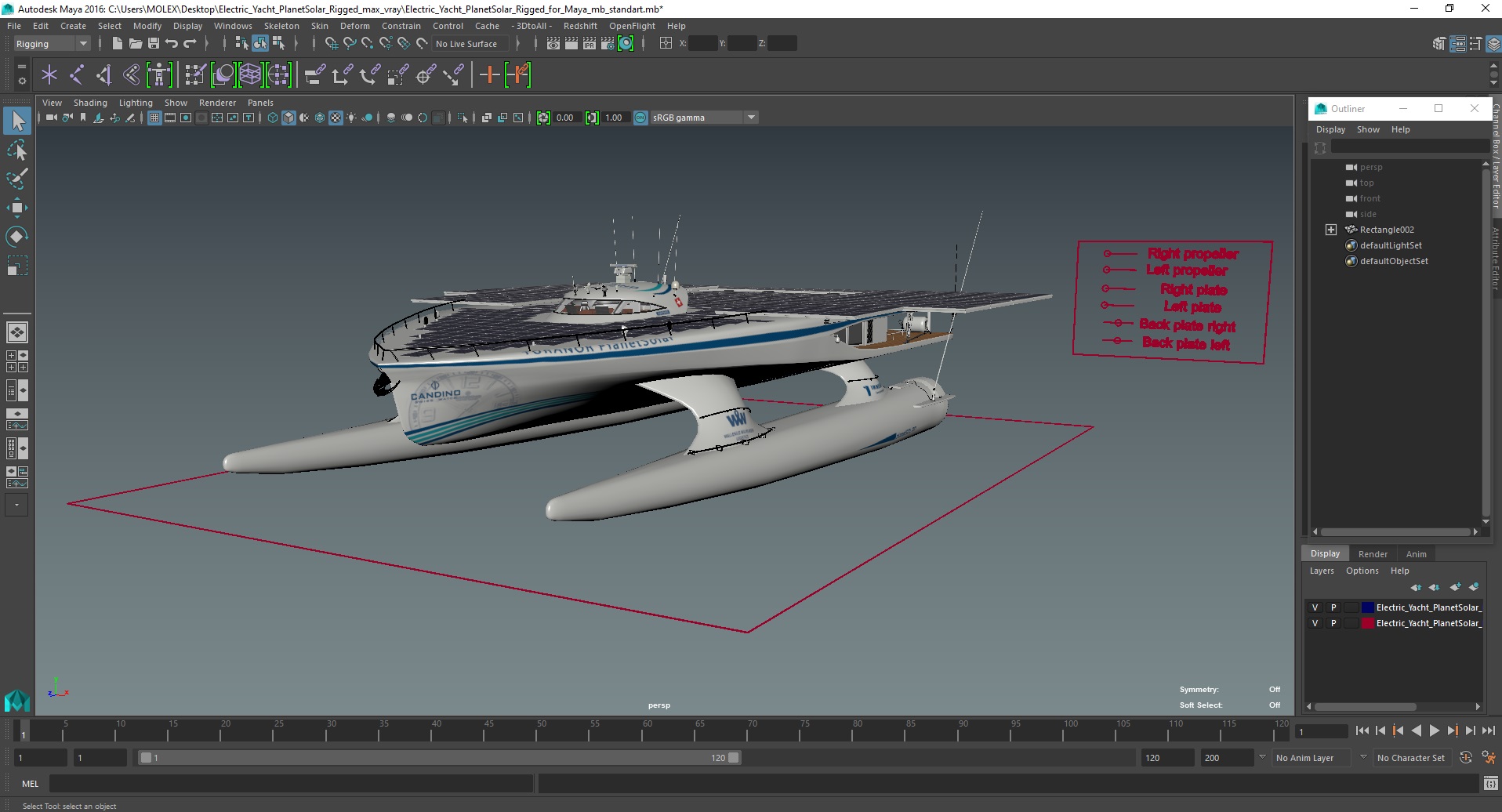
Task: Switch to the Anim layer tab
Action: [1416, 554]
